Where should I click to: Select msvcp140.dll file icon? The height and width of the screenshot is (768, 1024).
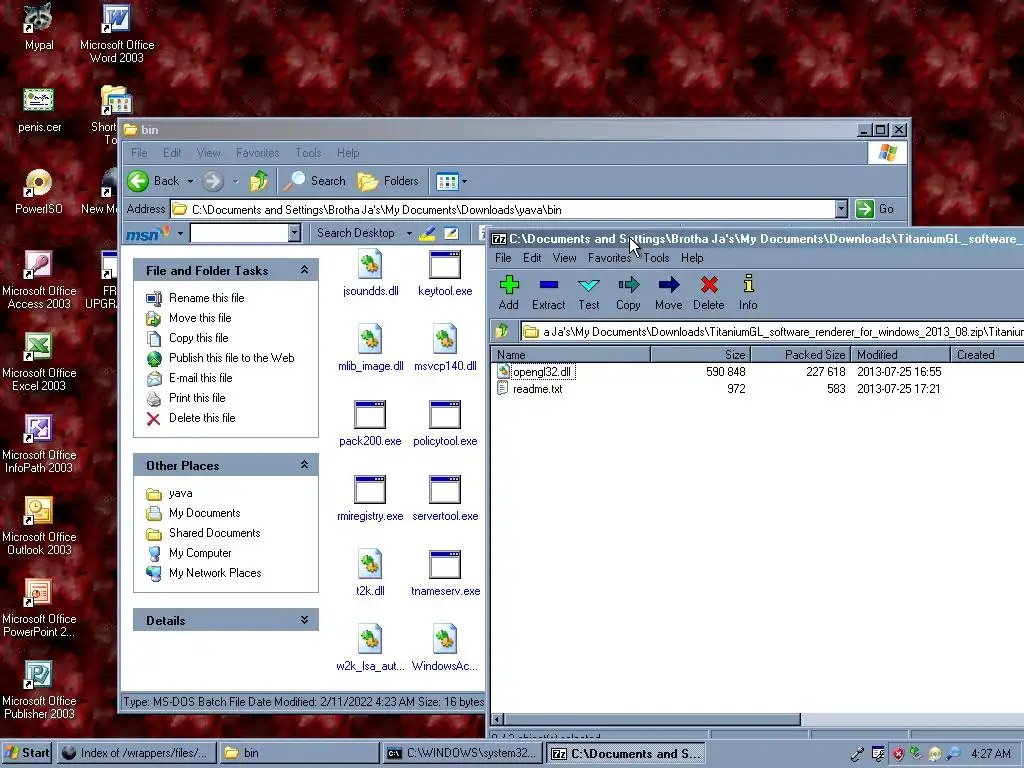tap(445, 349)
